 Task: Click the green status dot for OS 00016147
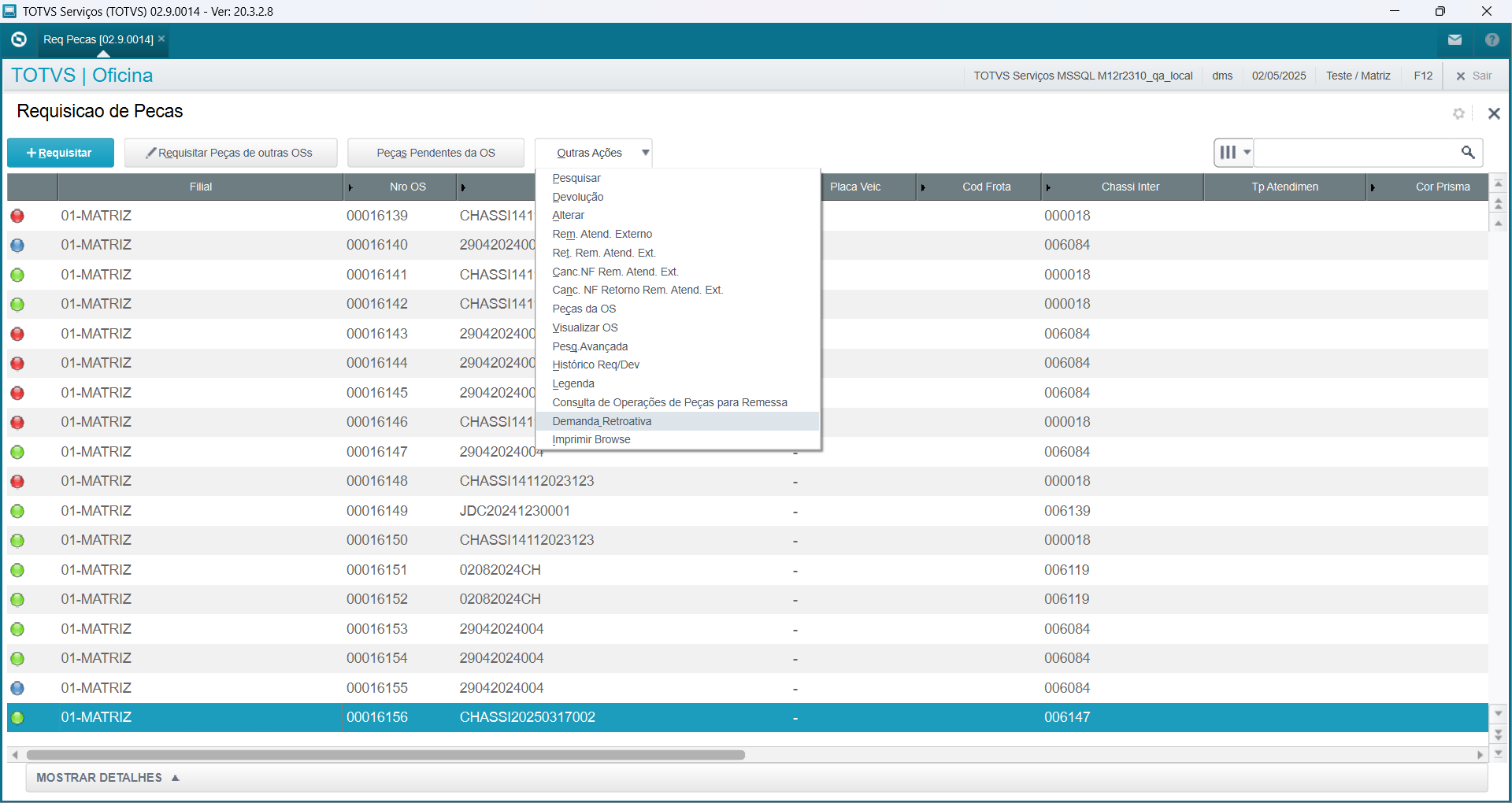click(17, 452)
